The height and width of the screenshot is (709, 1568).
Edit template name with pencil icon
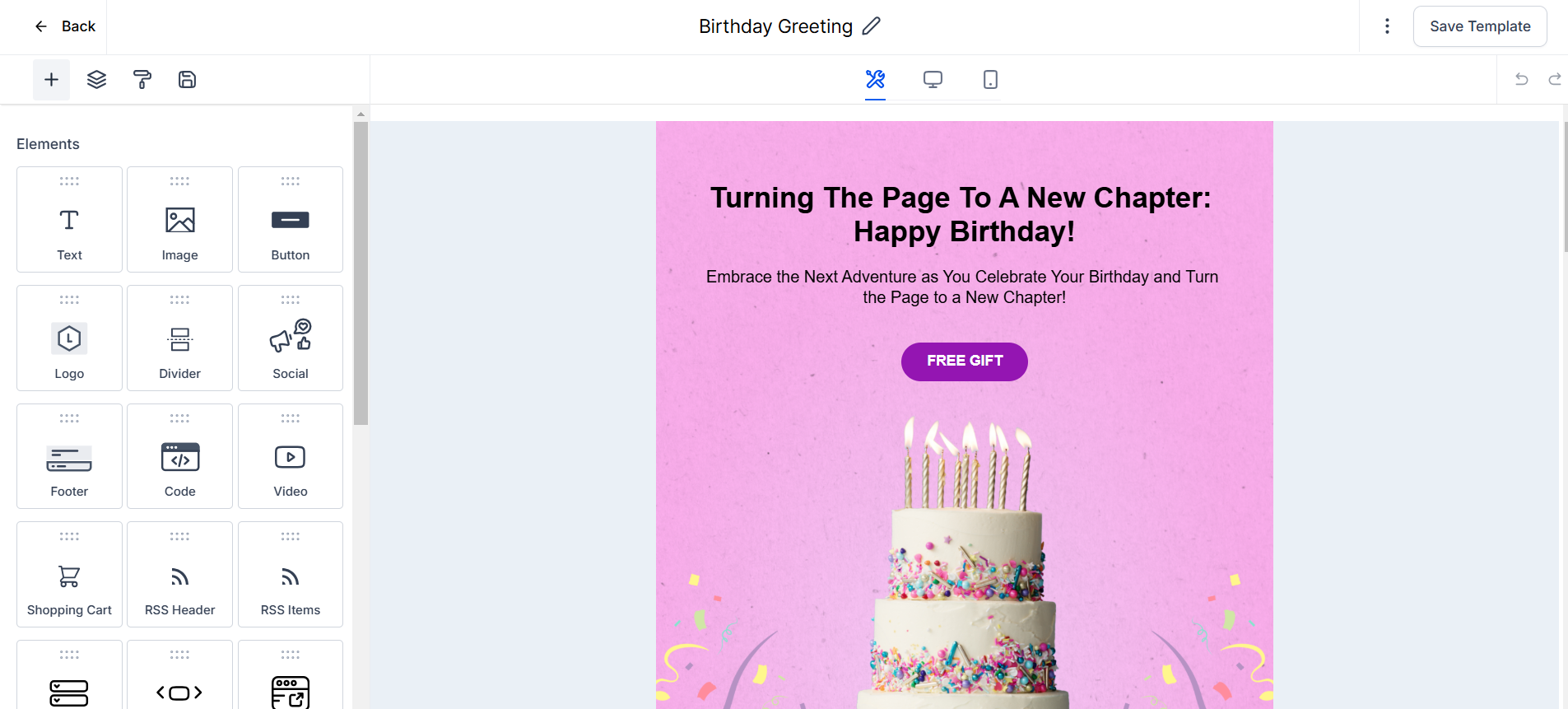coord(872,26)
